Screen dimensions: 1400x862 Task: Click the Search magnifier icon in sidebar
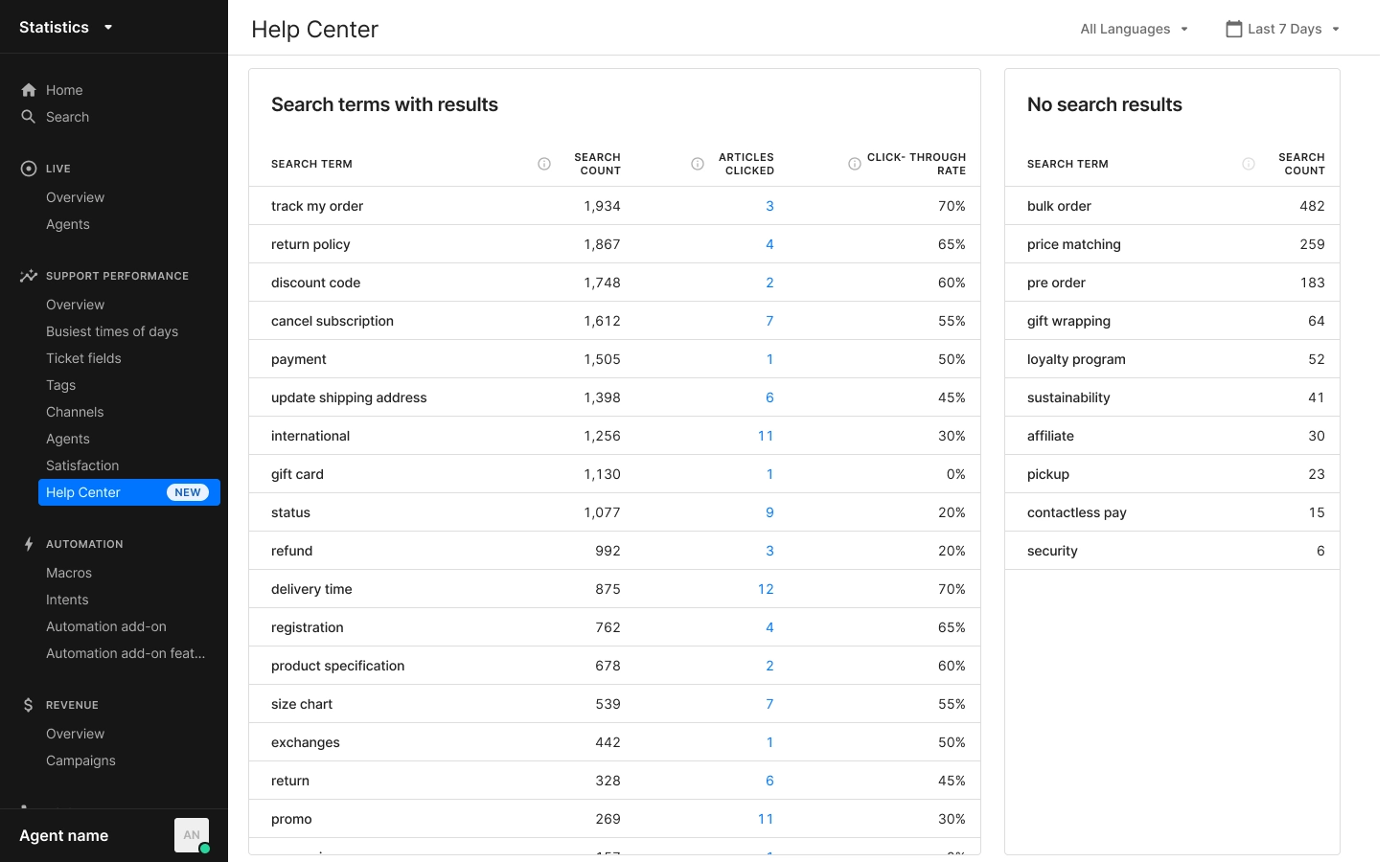point(29,117)
